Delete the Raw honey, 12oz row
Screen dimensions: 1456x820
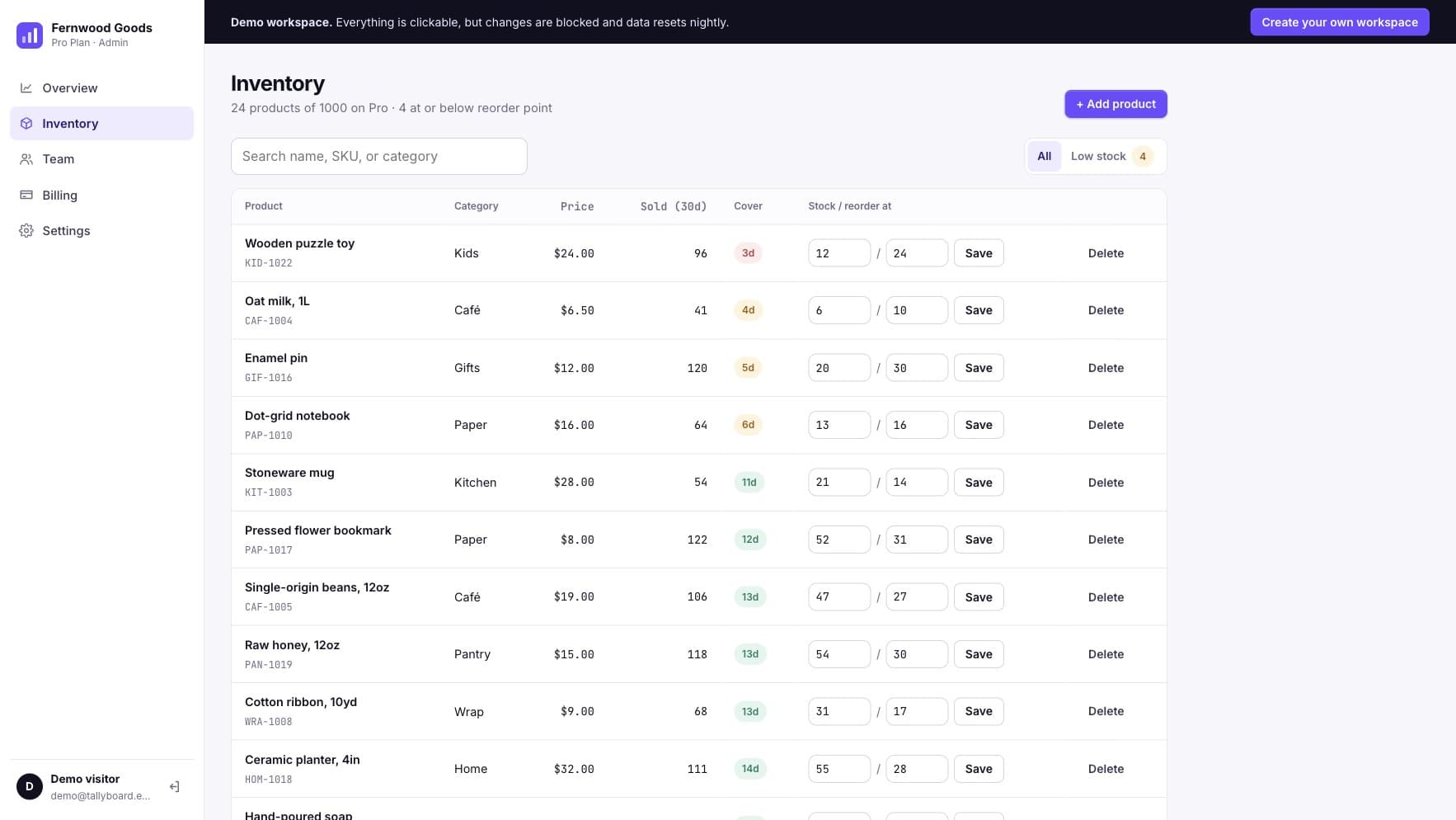(x=1106, y=654)
